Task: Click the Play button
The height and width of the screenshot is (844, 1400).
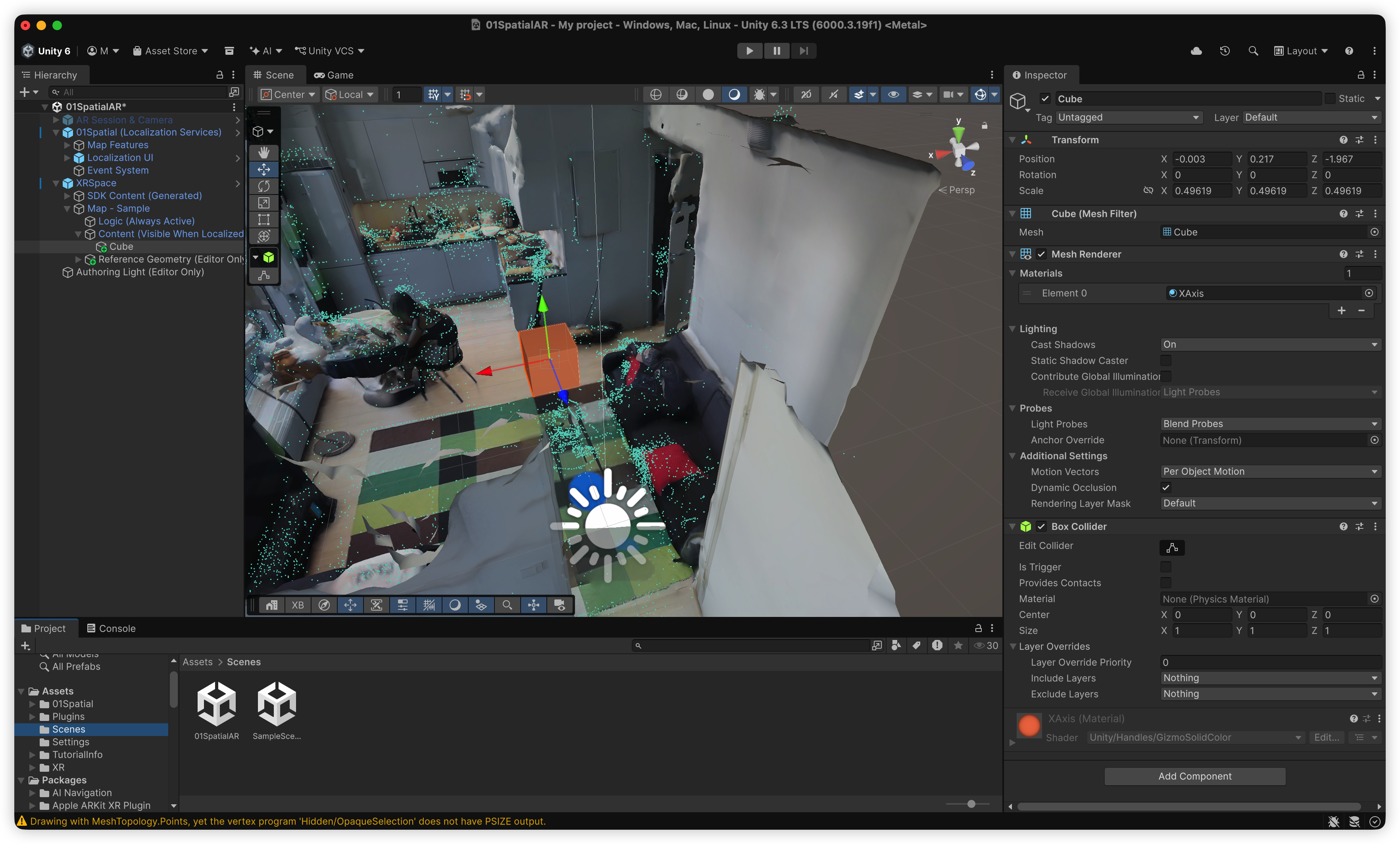Action: (750, 50)
